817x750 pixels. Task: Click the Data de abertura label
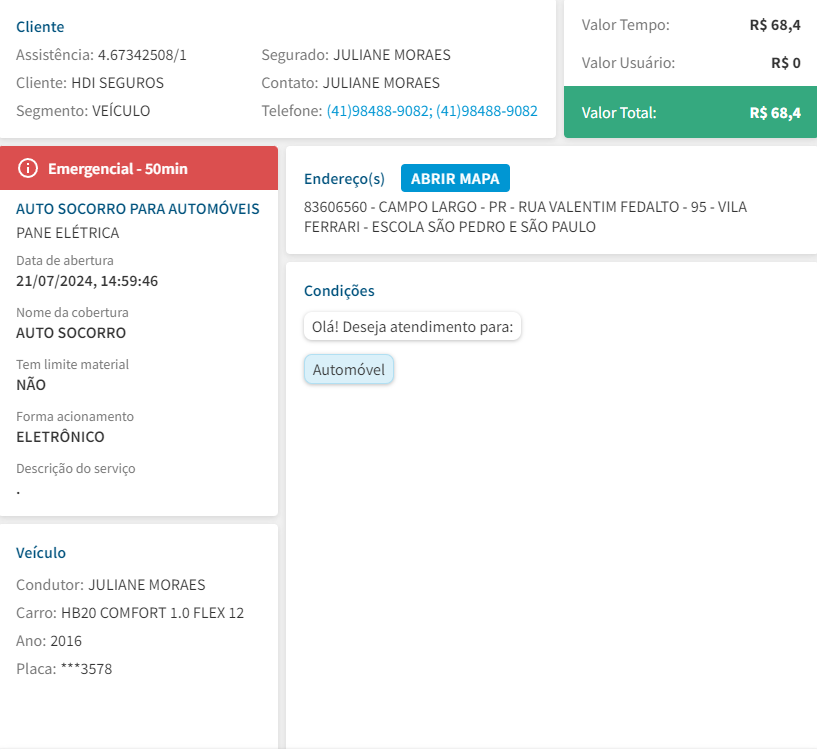(x=65, y=260)
